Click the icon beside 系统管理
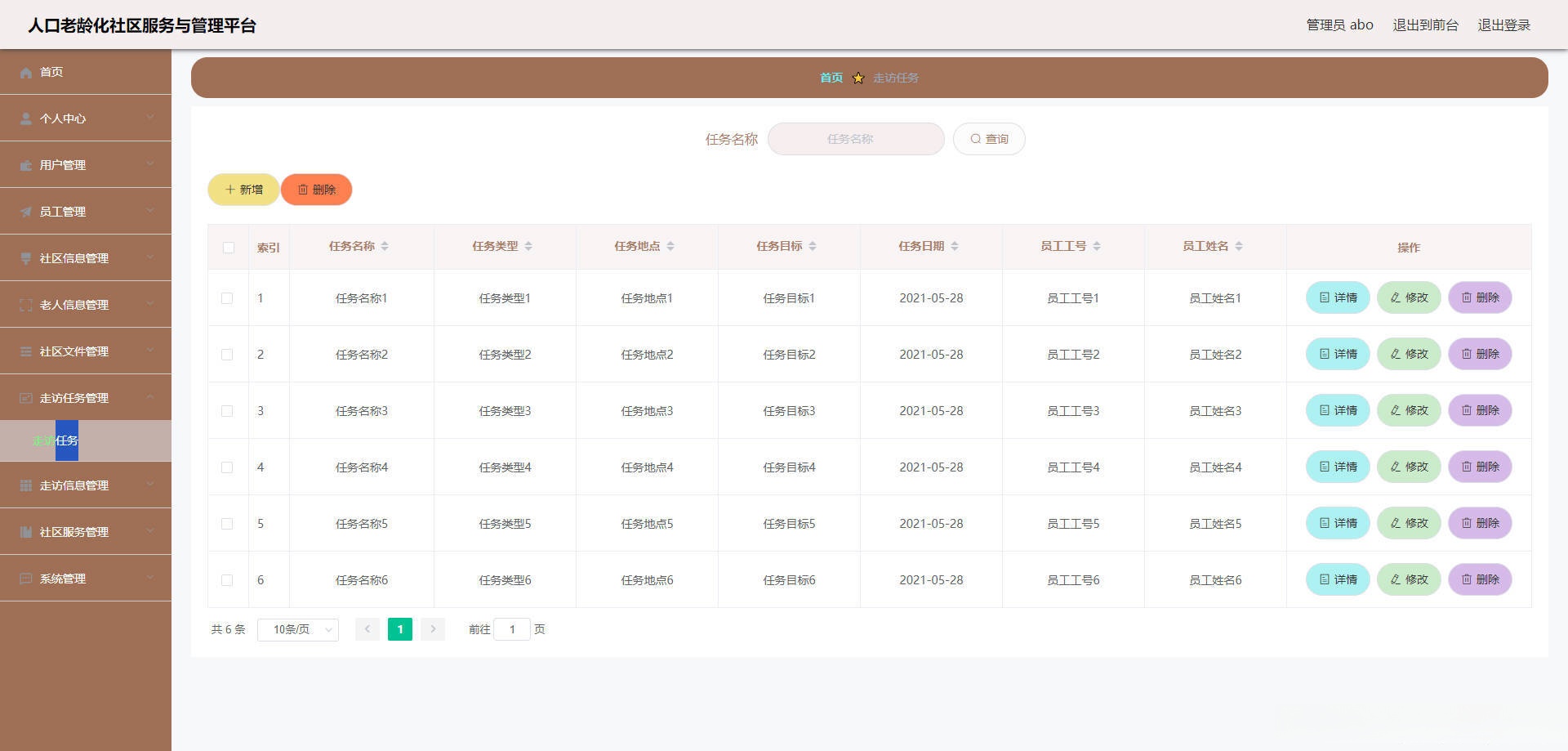The width and height of the screenshot is (1568, 751). pyautogui.click(x=26, y=579)
